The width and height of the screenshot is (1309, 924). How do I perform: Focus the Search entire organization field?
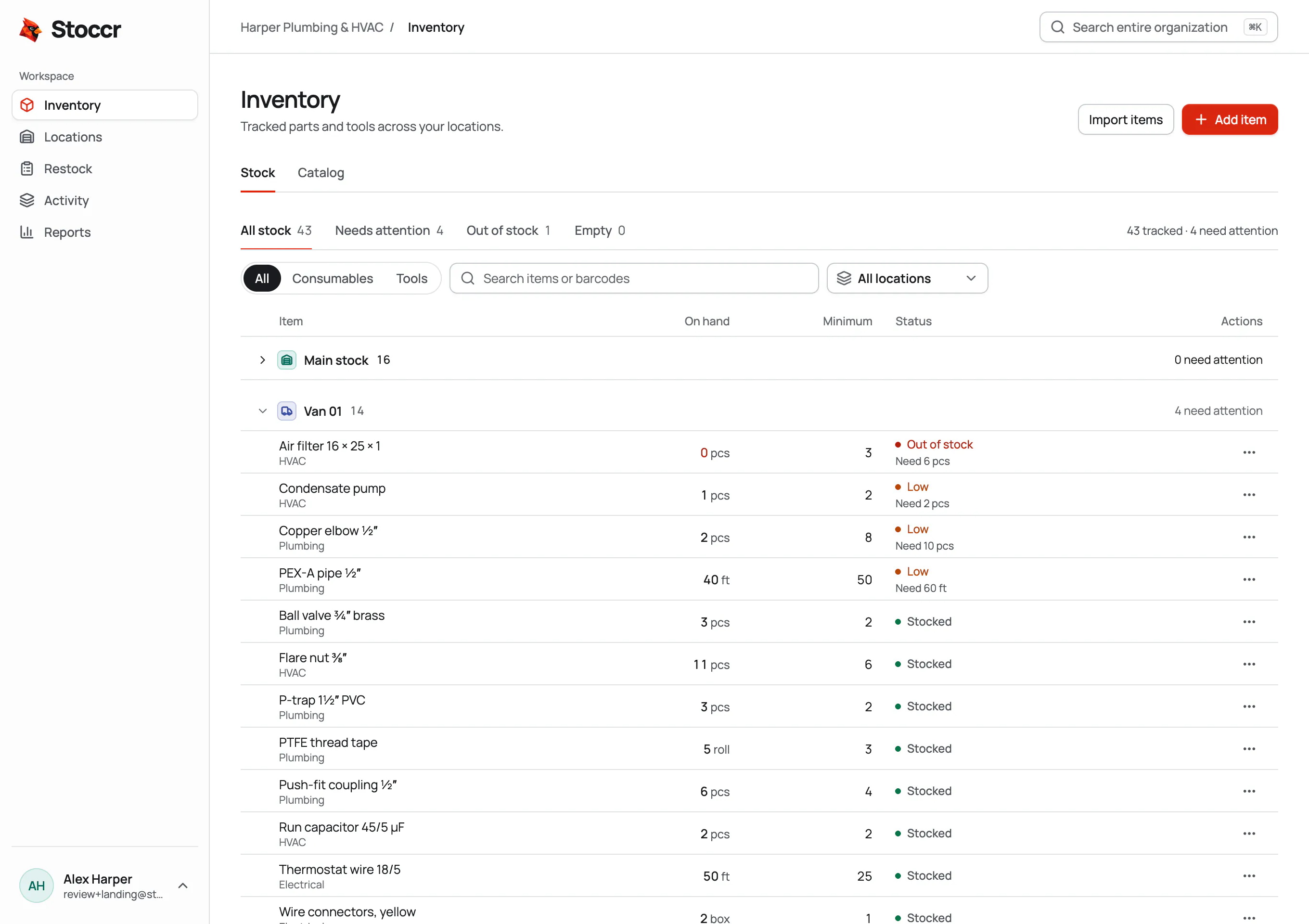pyautogui.click(x=1158, y=27)
